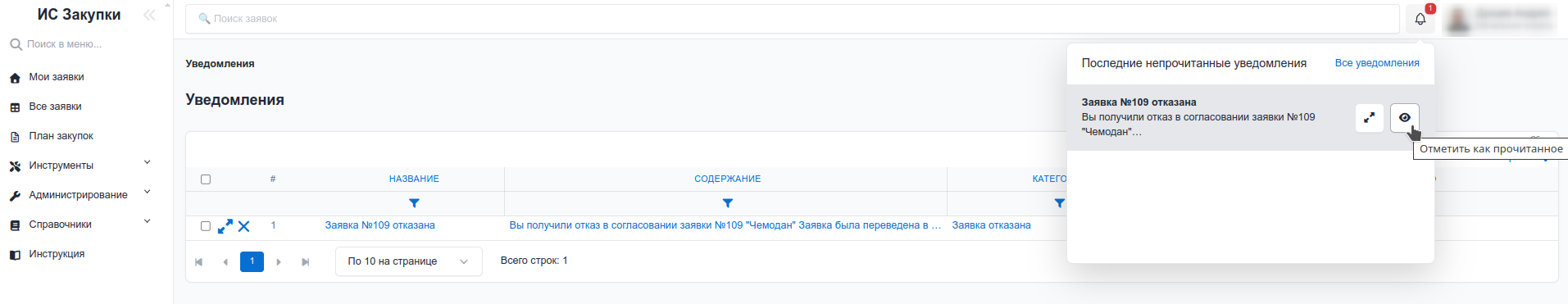Image resolution: width=1568 pixels, height=304 pixels.
Task: Expand the Инструменты submenu chevron
Action: pyautogui.click(x=148, y=162)
